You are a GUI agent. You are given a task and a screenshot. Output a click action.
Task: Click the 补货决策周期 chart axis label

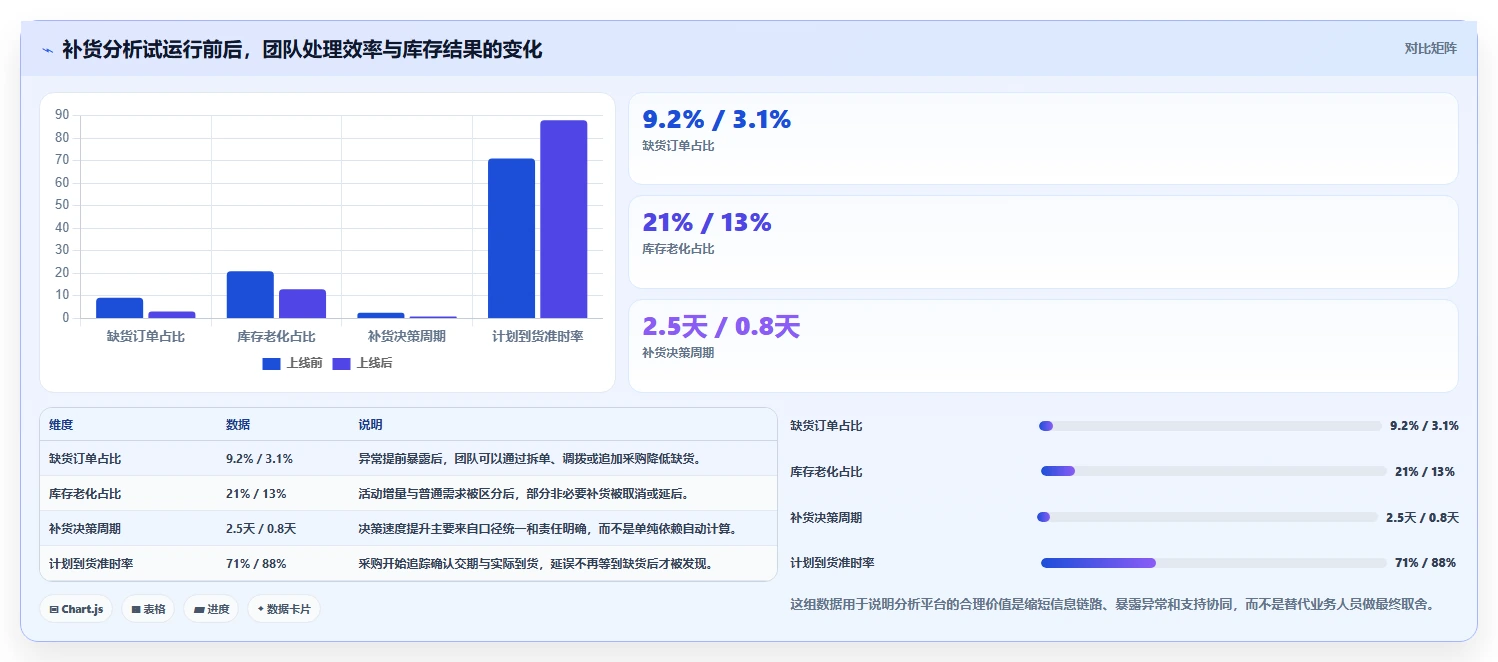[407, 337]
